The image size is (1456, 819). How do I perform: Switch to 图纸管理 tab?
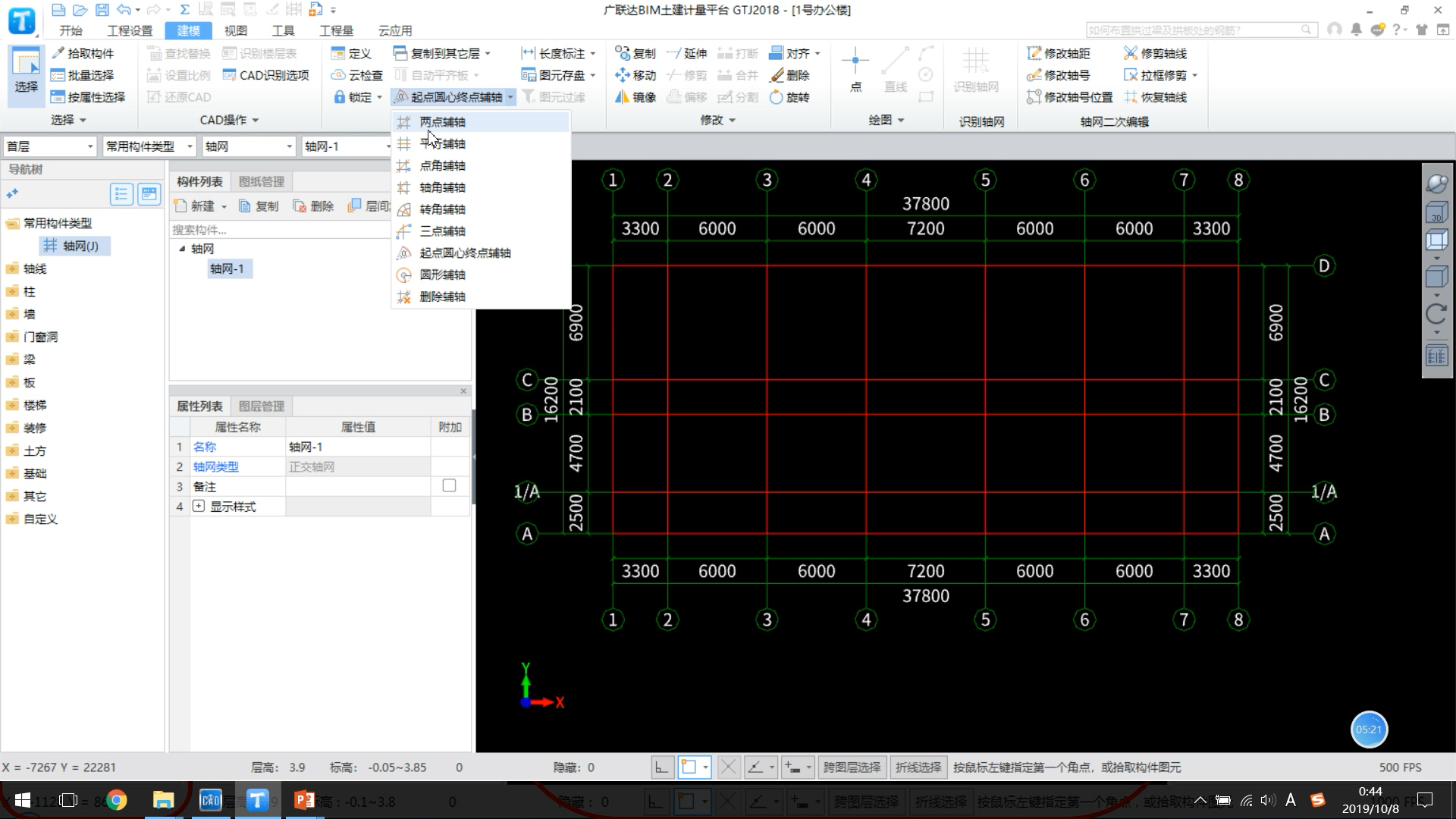point(262,181)
